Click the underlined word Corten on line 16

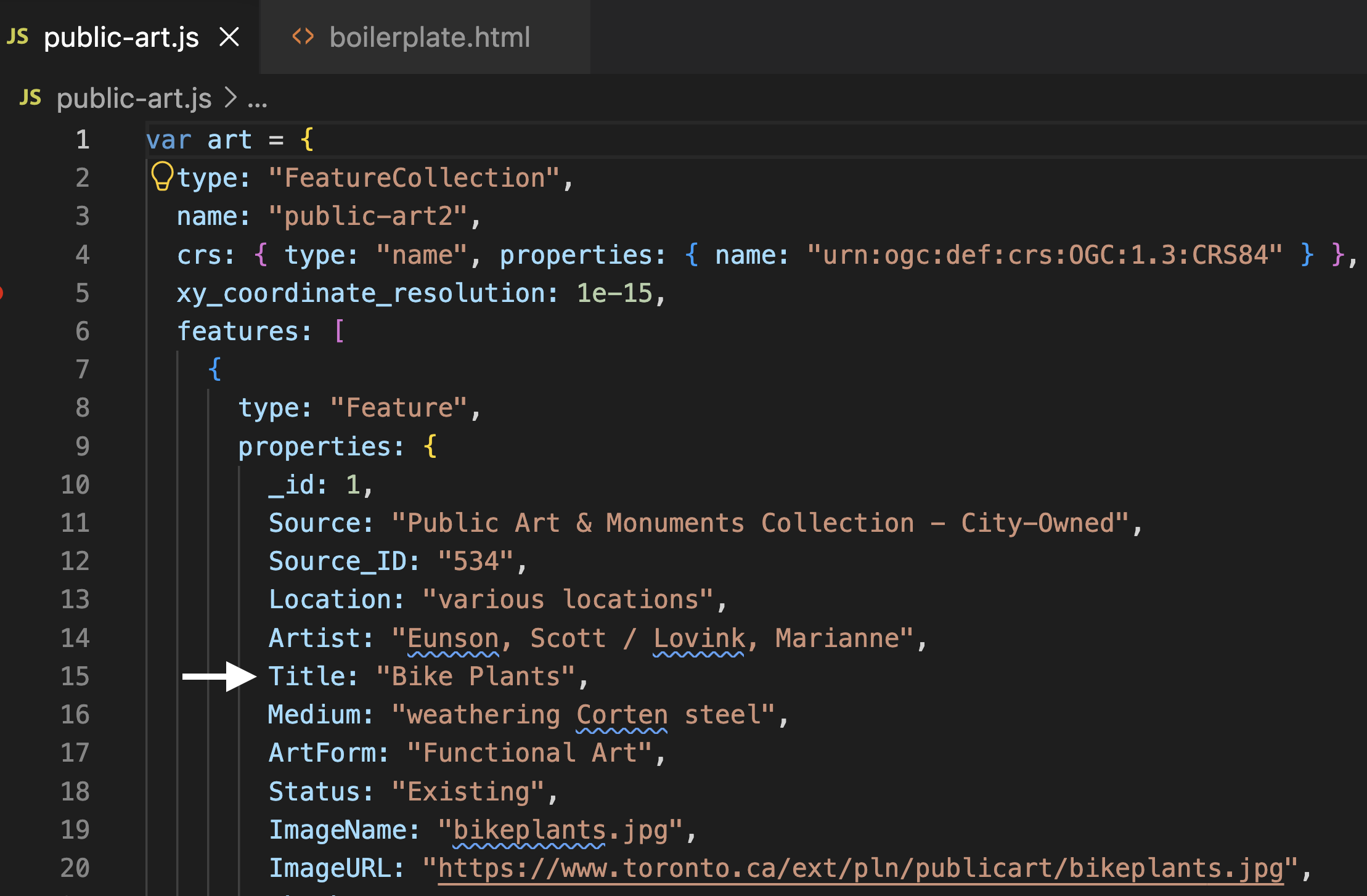[622, 715]
